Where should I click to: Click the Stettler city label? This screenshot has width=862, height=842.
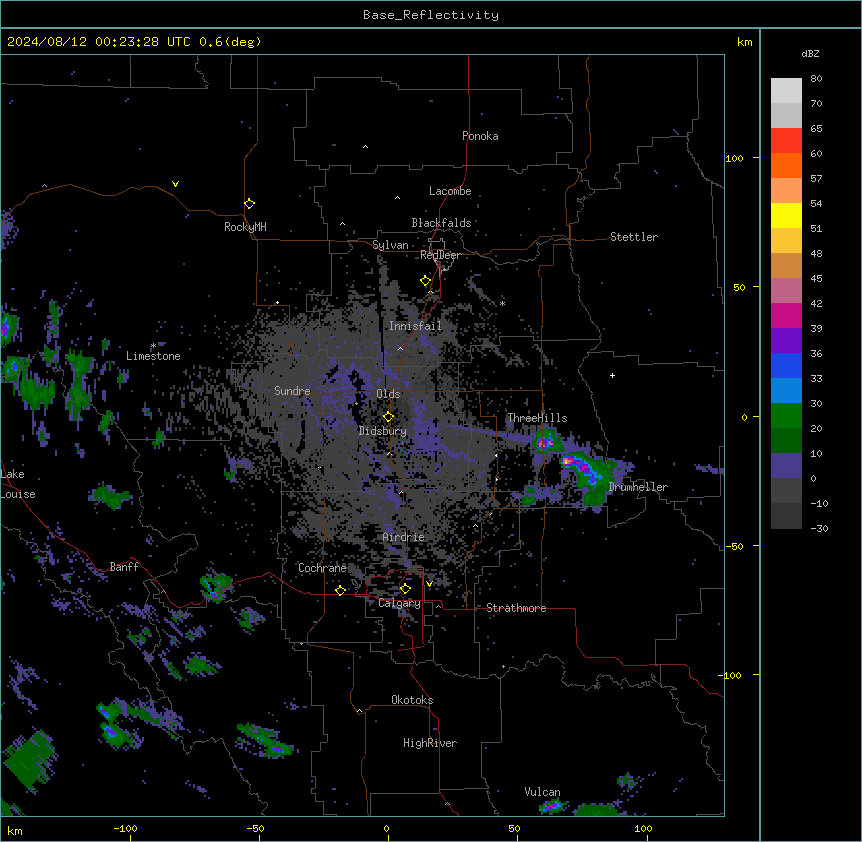point(634,237)
